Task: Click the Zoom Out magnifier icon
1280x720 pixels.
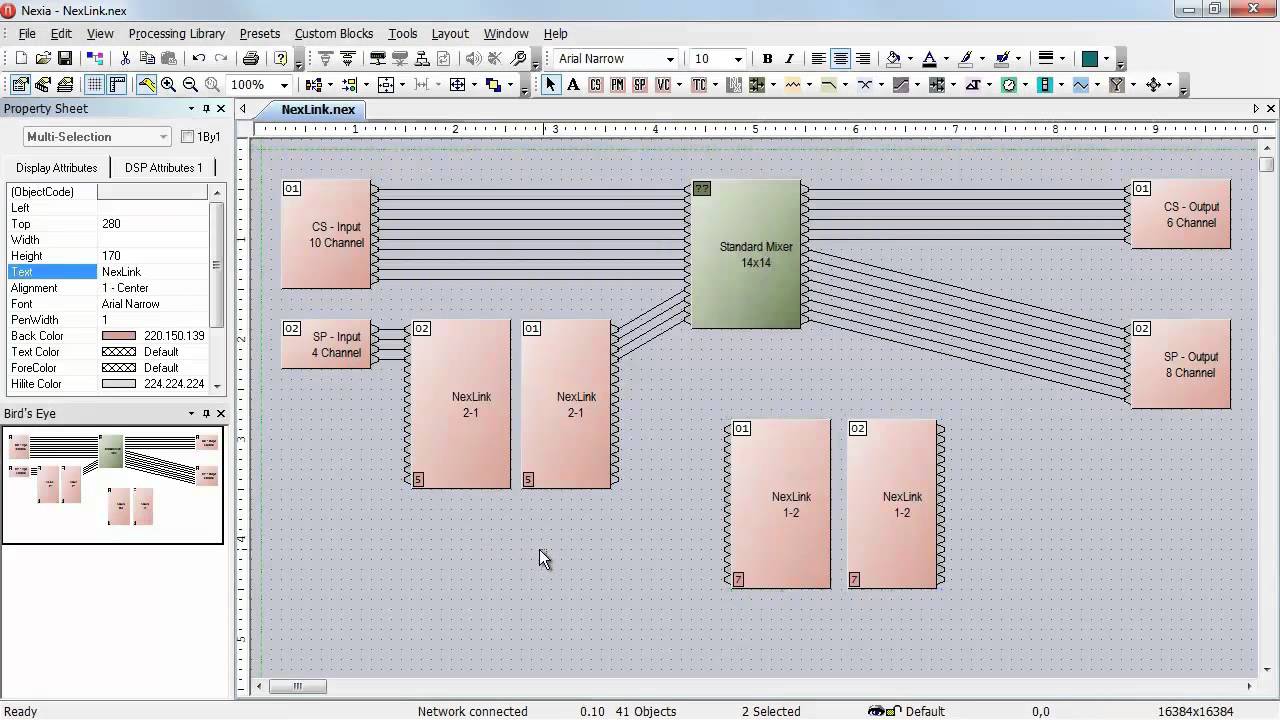Action: 190,85
